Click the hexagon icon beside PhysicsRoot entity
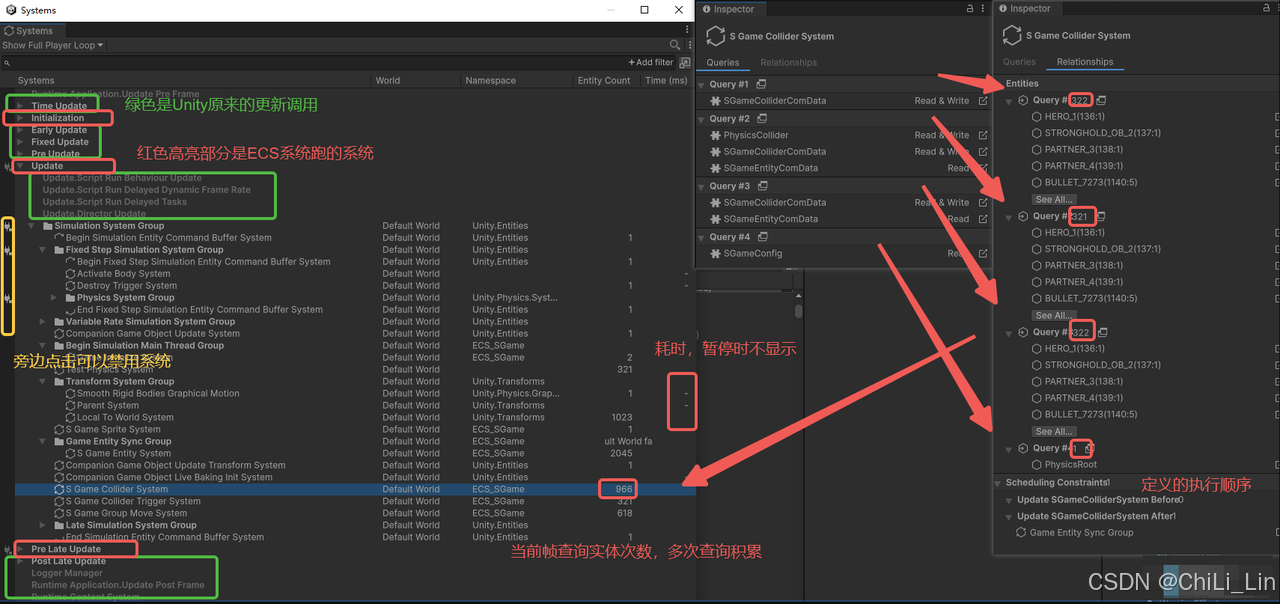Viewport: 1280px width, 604px height. 1037,465
